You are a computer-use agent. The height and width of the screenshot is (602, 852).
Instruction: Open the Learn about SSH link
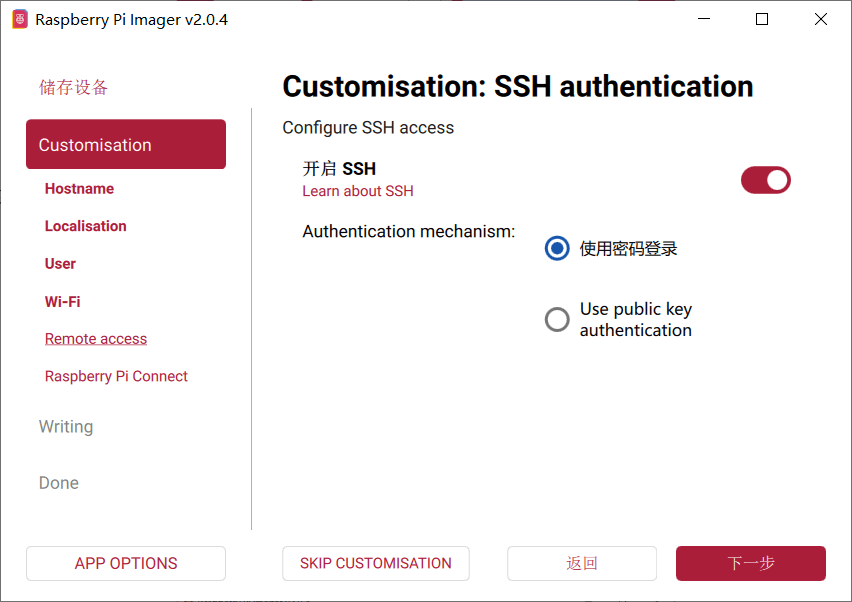pyautogui.click(x=358, y=191)
